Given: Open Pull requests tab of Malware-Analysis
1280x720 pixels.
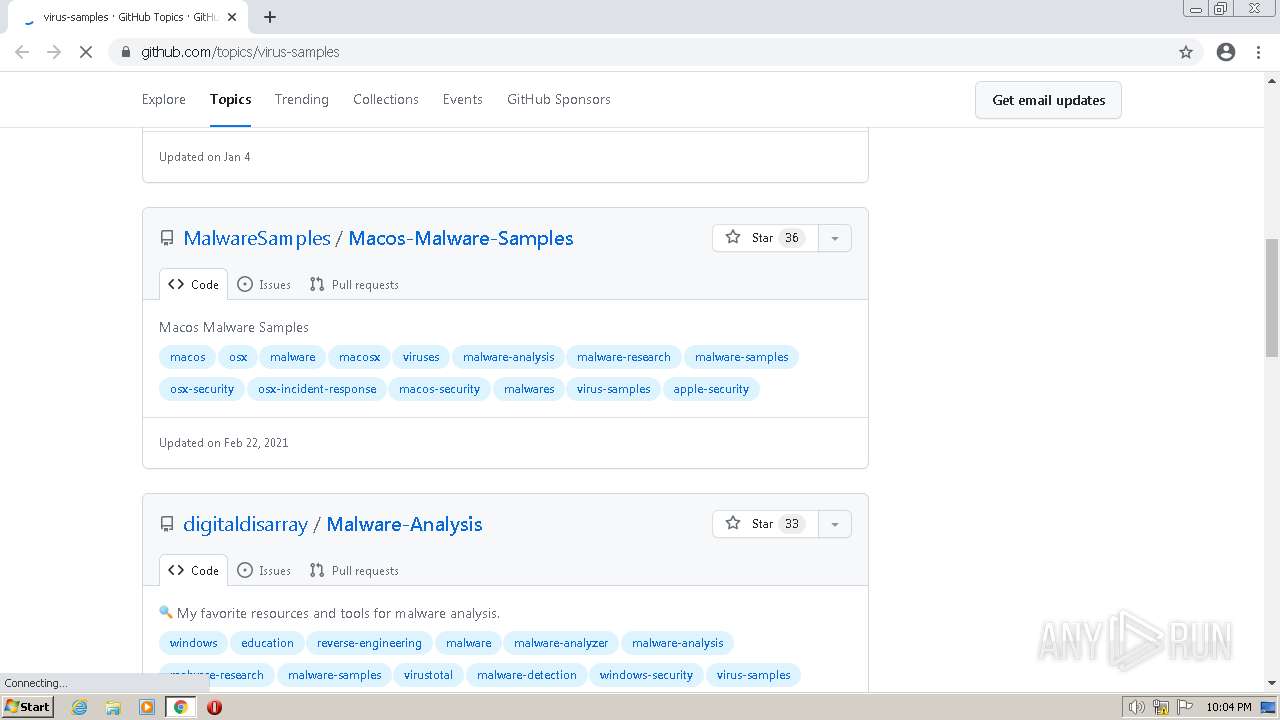Looking at the screenshot, I should tap(354, 570).
